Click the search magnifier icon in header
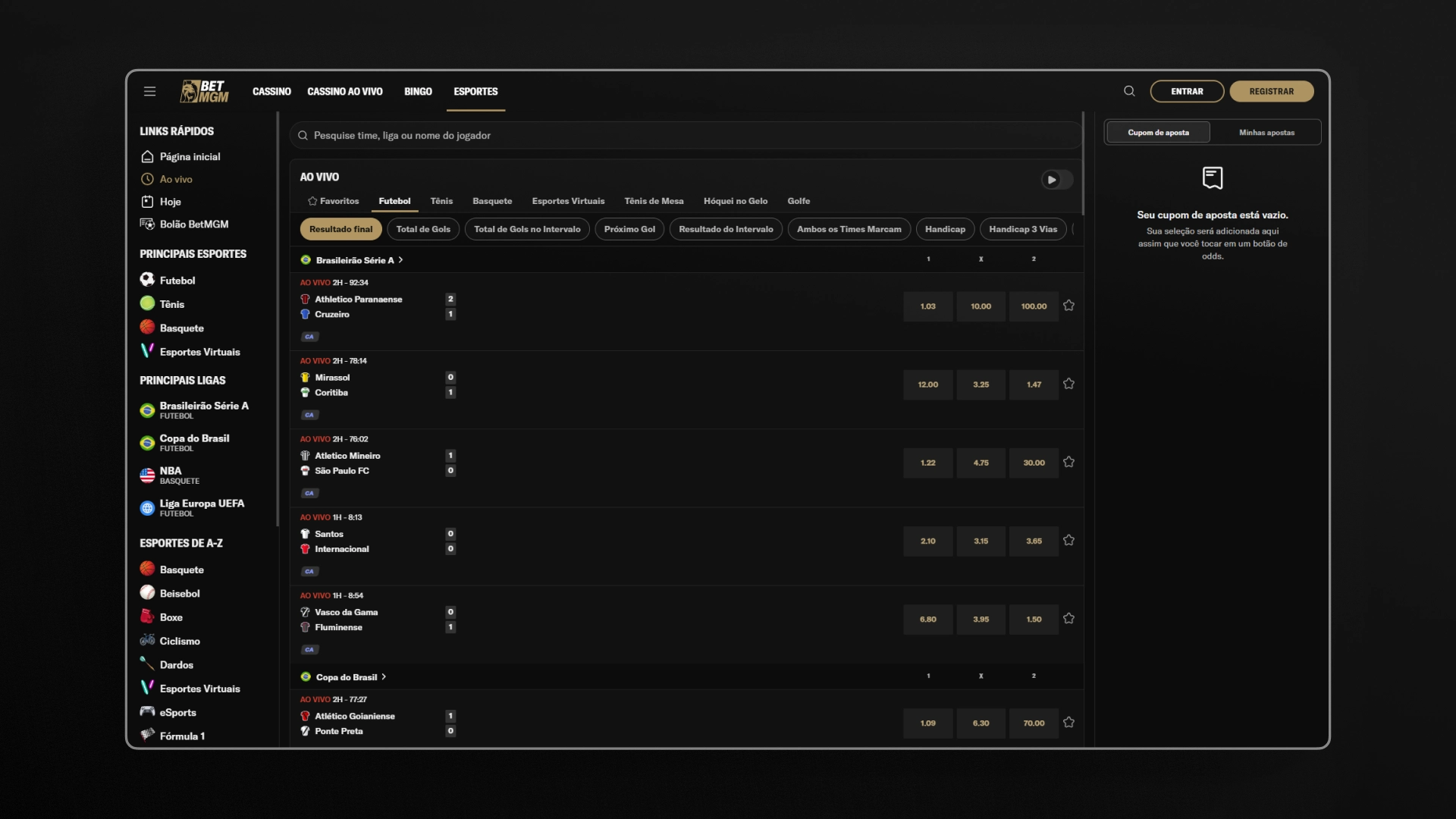The width and height of the screenshot is (1456, 819). [1129, 91]
